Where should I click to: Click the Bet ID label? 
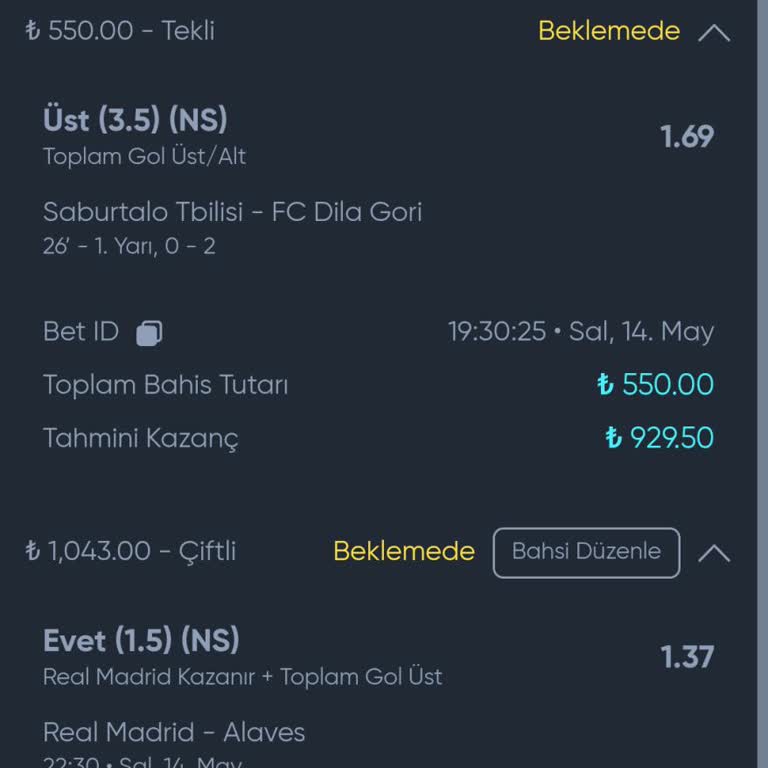click(x=80, y=332)
